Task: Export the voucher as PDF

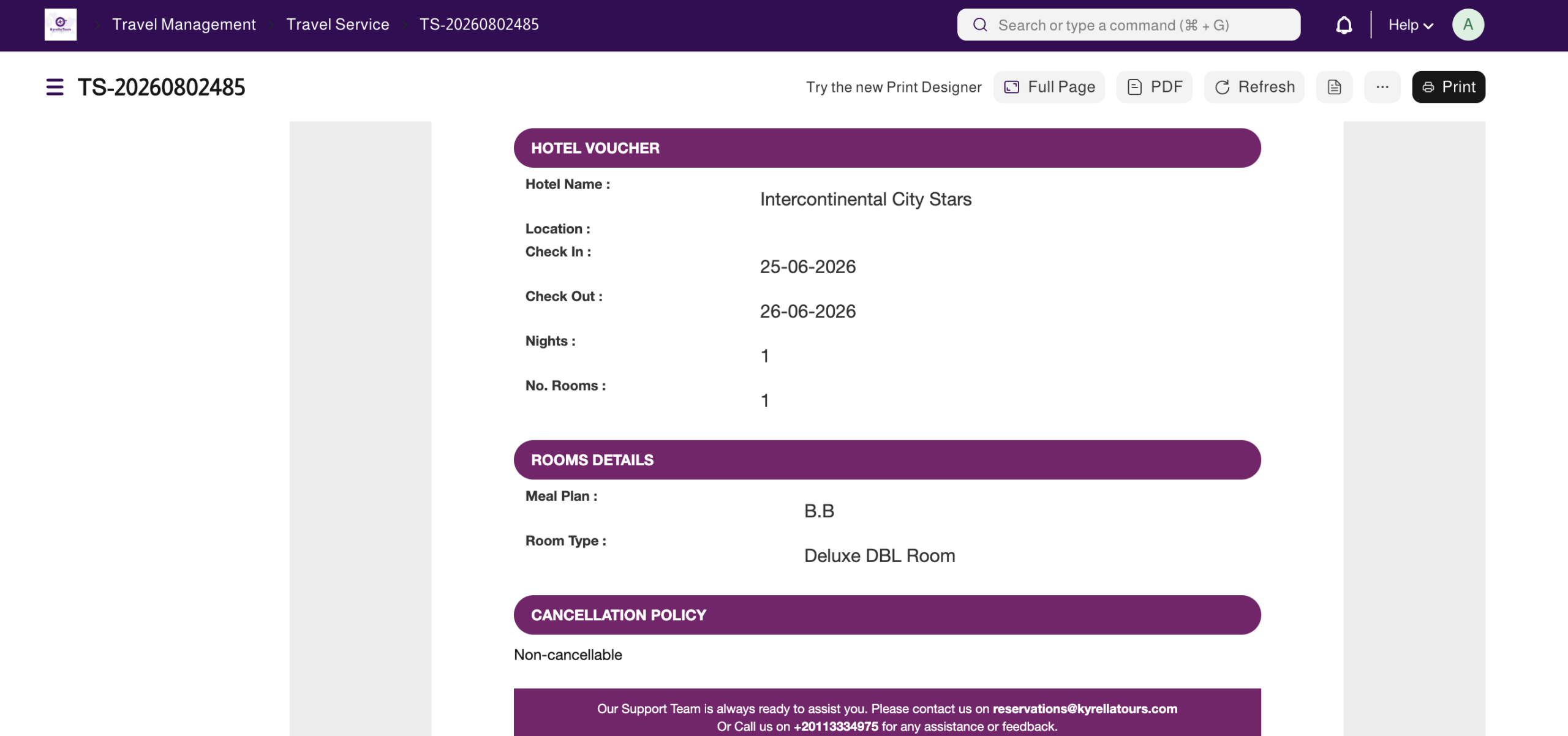Action: pyautogui.click(x=1154, y=87)
